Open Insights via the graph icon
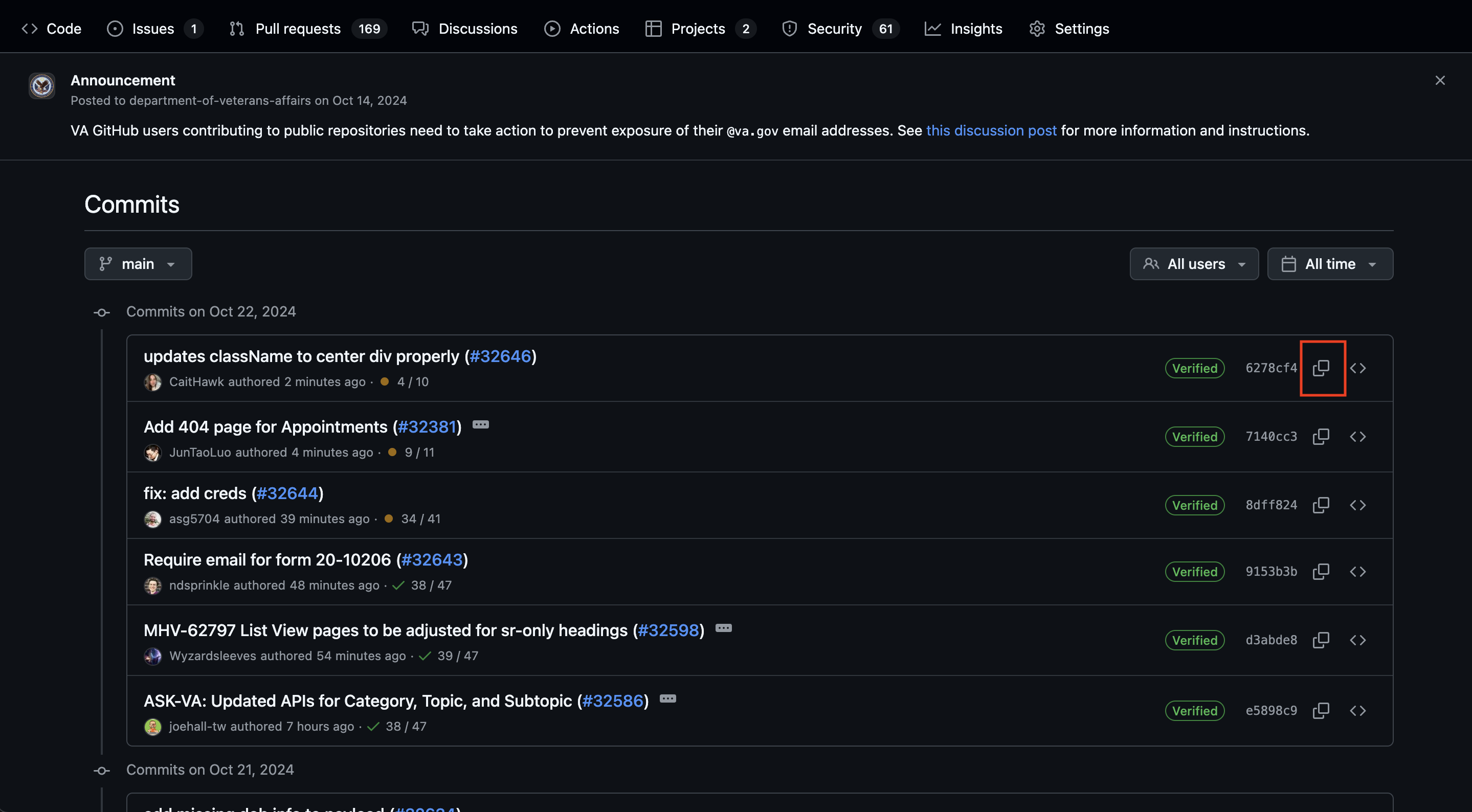The width and height of the screenshot is (1472, 812). pos(933,28)
